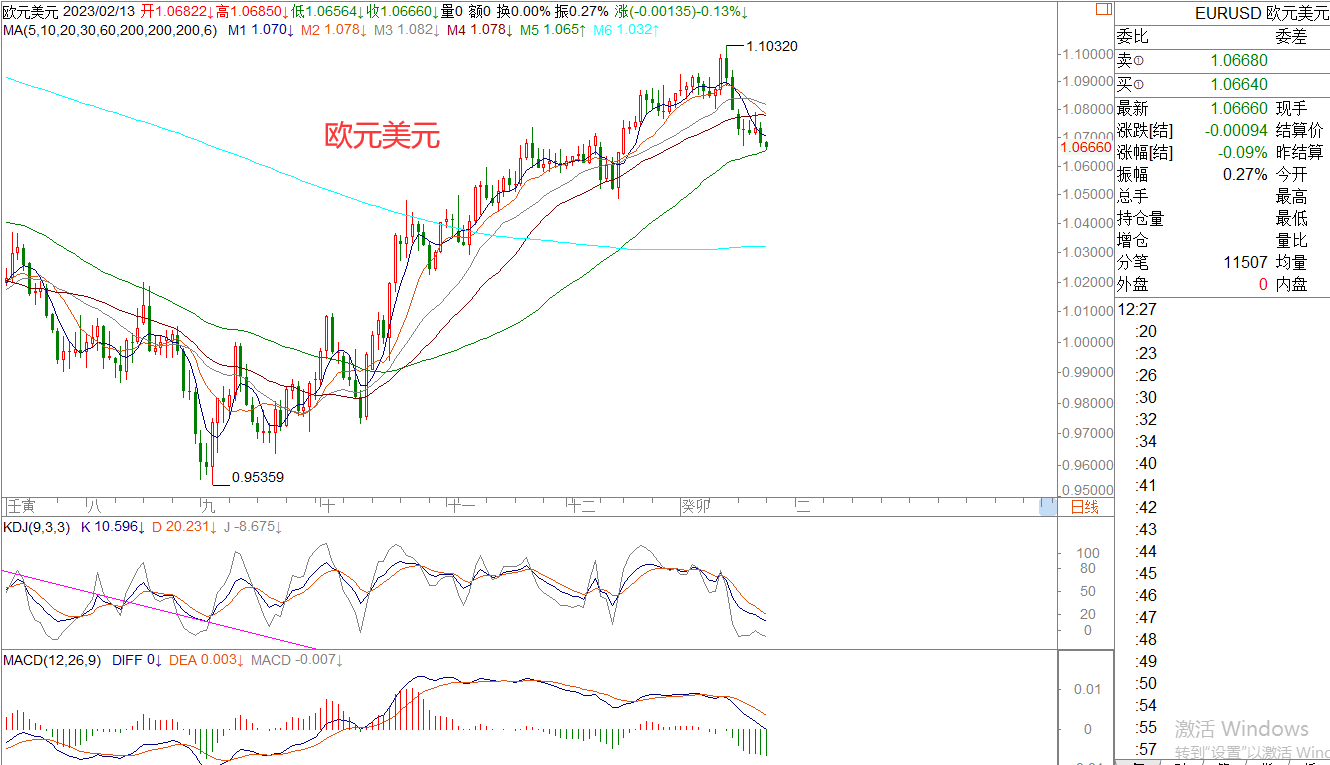Click the MACD(12,26,9) indicator label
The height and width of the screenshot is (765, 1330).
(52, 660)
